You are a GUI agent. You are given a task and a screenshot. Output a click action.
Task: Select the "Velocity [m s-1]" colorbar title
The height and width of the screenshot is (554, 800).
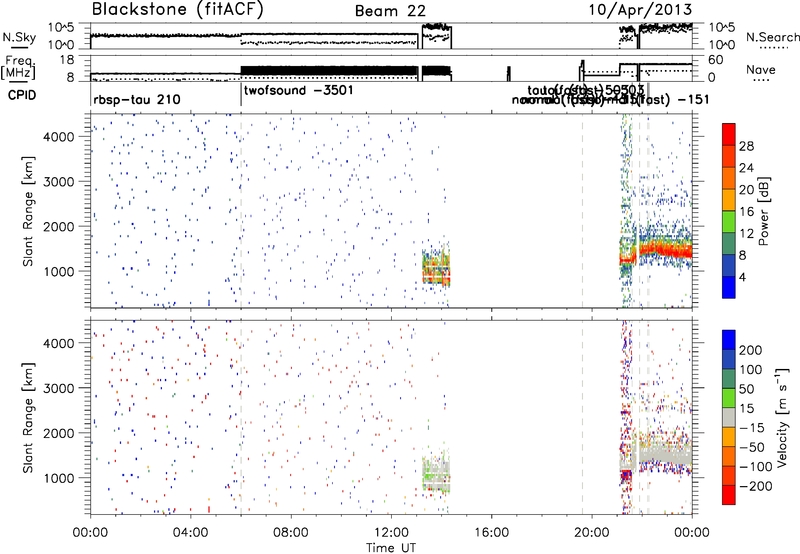[x=781, y=417]
